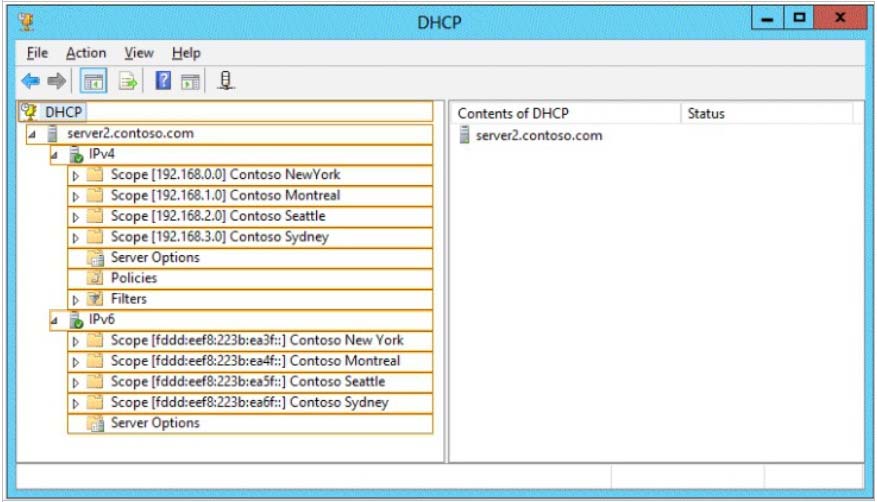The height and width of the screenshot is (502, 877).
Task: Select Server Options text under IPv4
Action: pos(155,257)
